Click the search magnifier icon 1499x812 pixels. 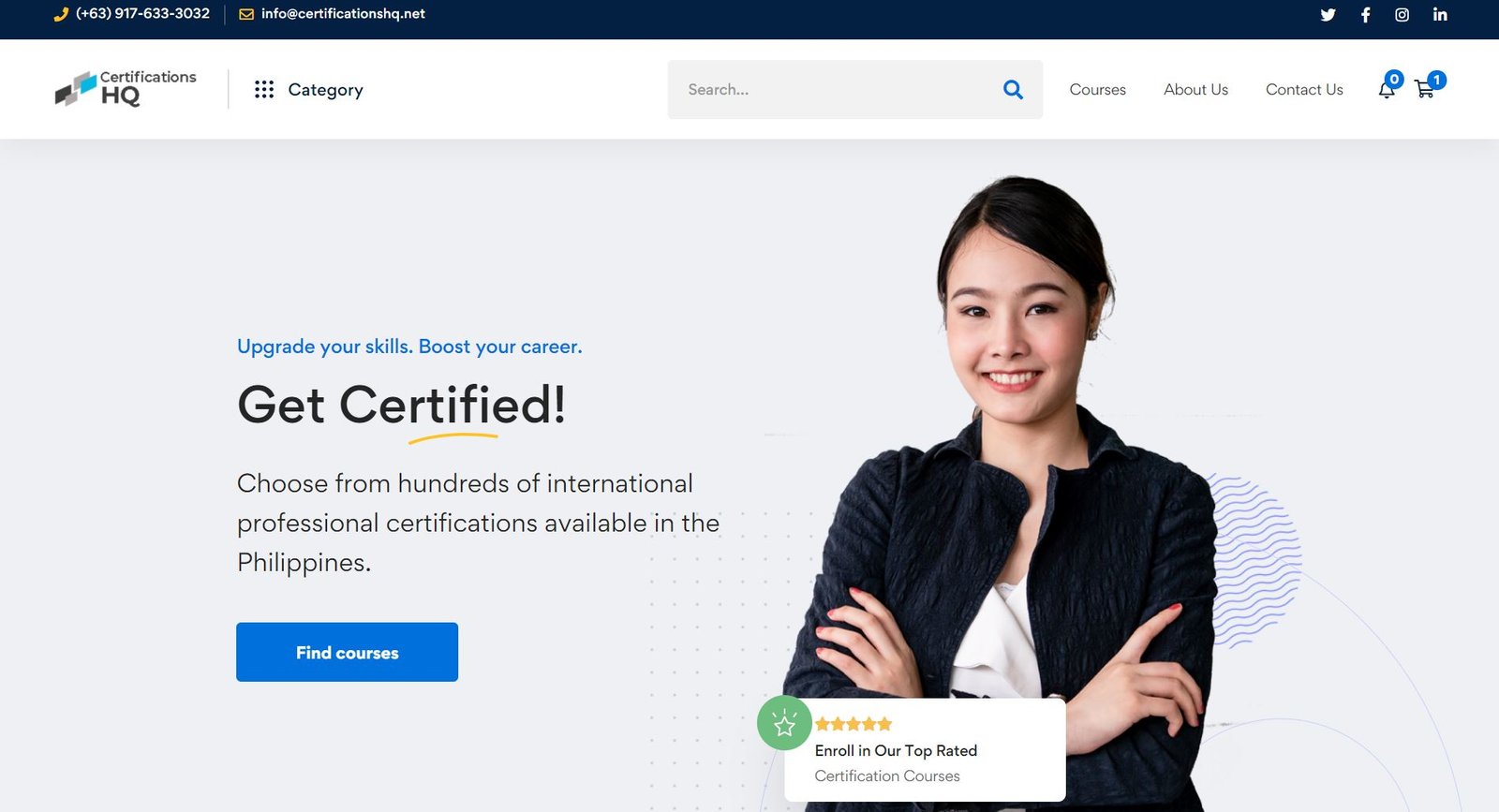coord(1013,90)
